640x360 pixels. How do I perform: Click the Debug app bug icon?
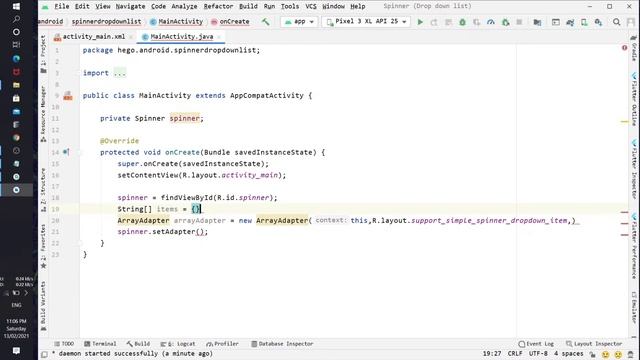click(462, 22)
